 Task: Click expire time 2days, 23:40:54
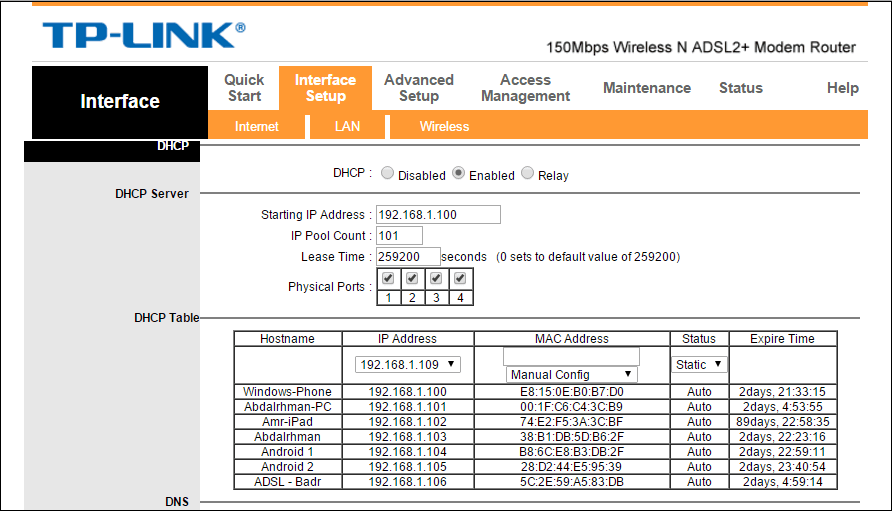(x=783, y=467)
